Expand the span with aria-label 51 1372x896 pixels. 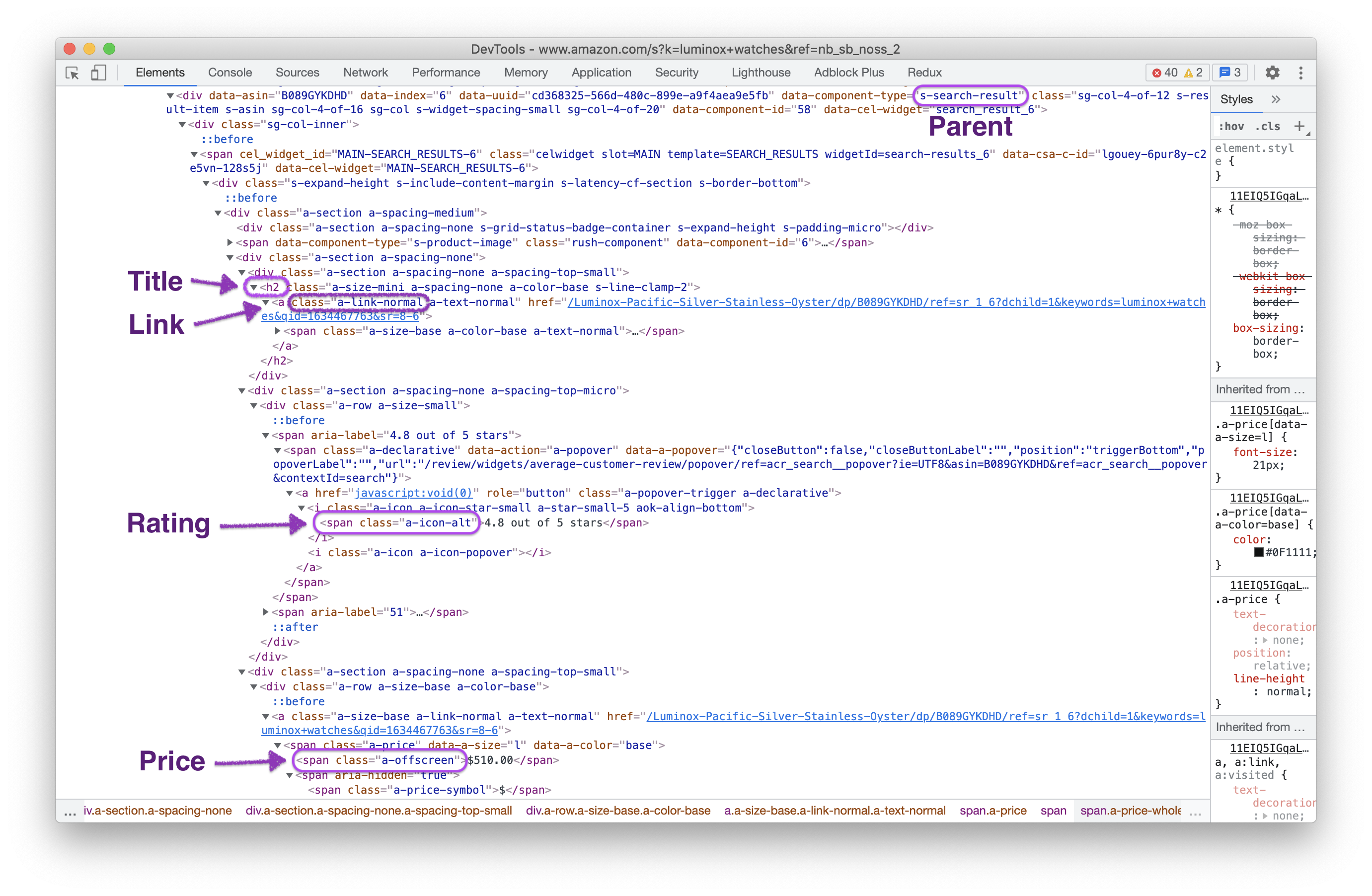click(265, 612)
